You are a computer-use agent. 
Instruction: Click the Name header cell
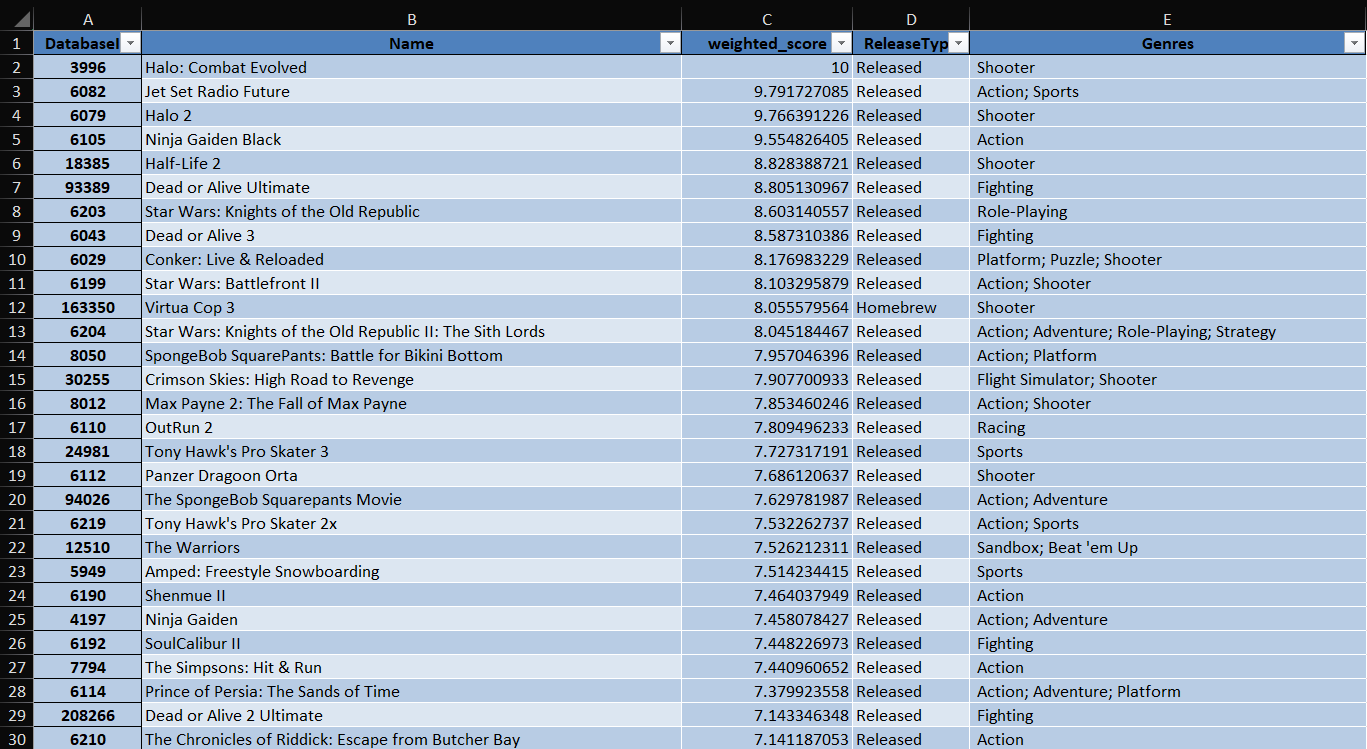[x=412, y=43]
